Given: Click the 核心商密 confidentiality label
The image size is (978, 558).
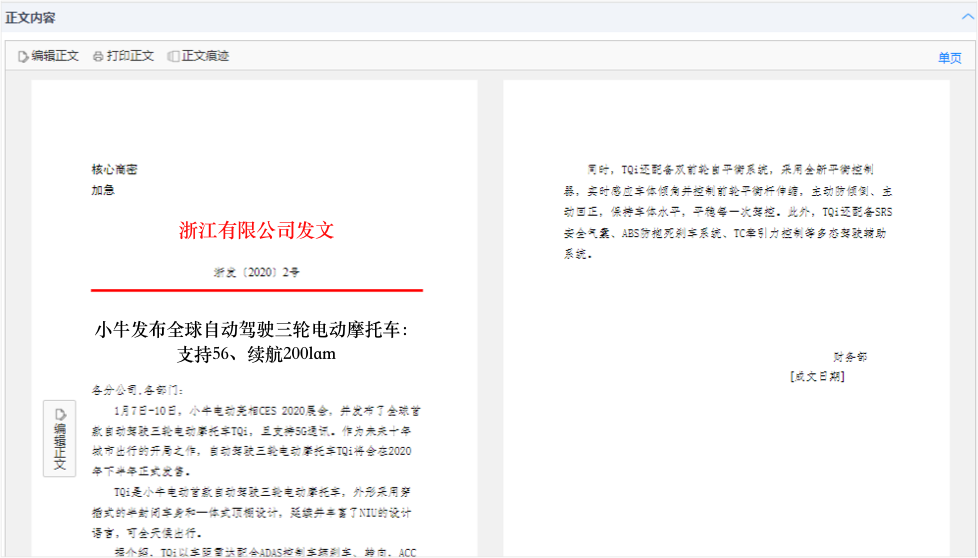Looking at the screenshot, I should tap(114, 170).
